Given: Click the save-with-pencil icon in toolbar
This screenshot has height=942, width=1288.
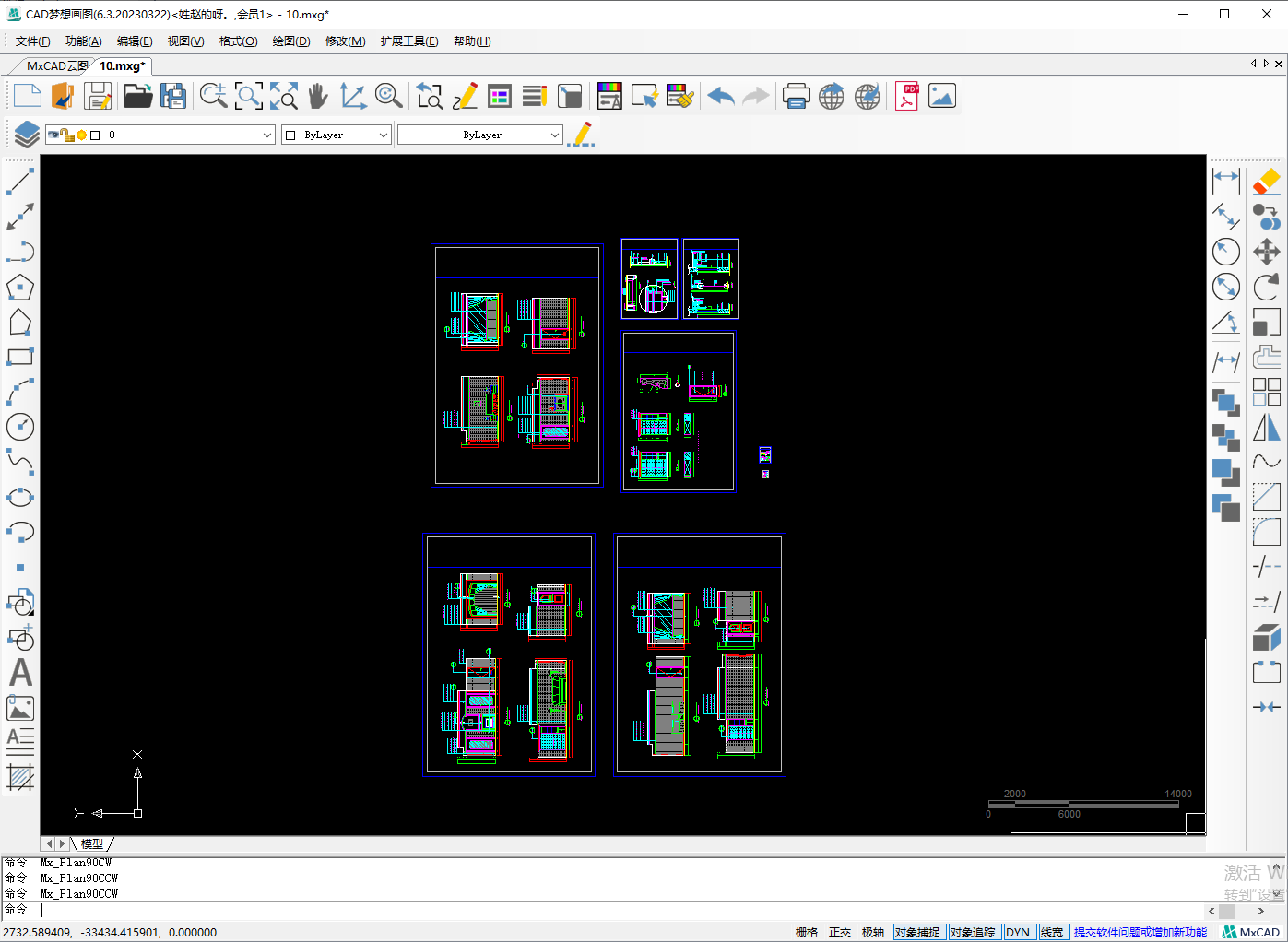Looking at the screenshot, I should coord(98,96).
